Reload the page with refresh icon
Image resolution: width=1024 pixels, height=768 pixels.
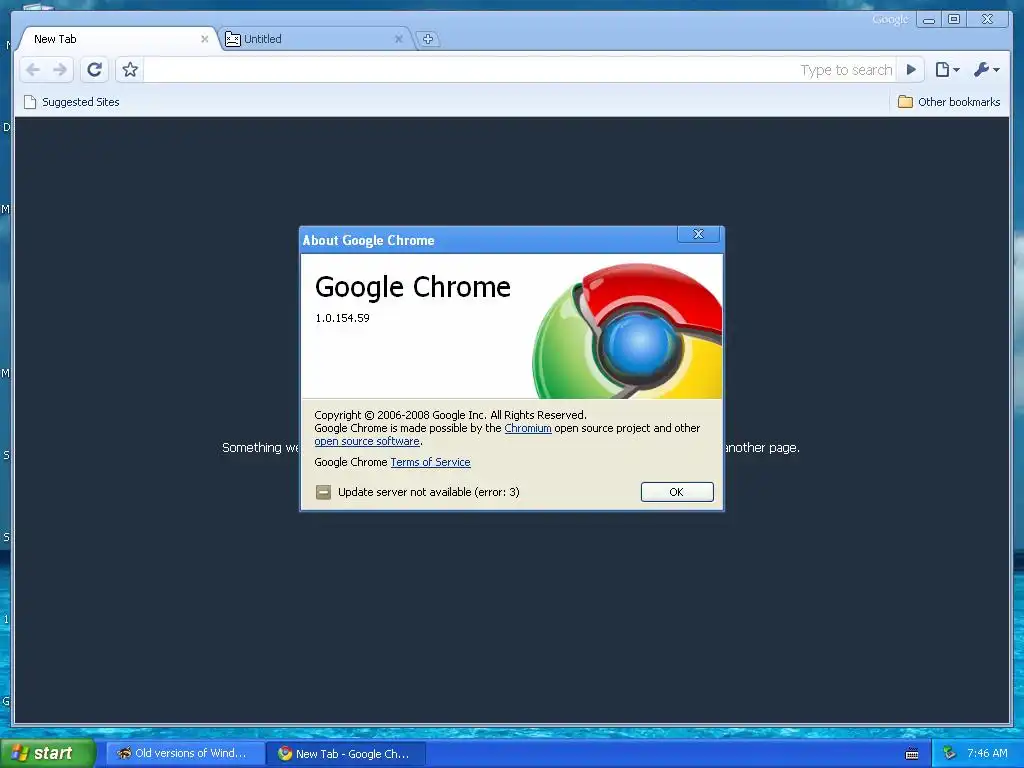tap(95, 70)
